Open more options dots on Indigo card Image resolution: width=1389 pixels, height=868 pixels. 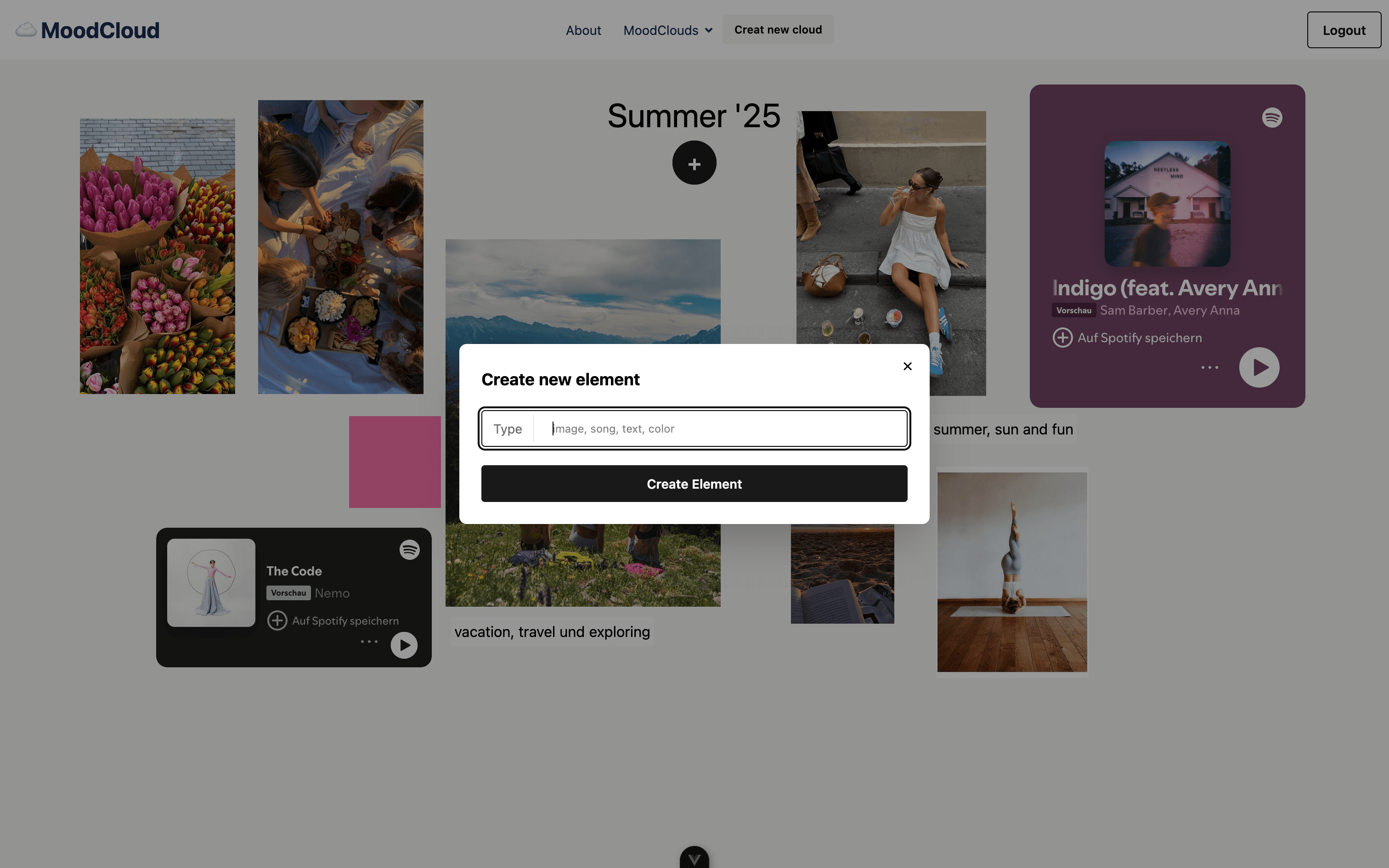[x=1210, y=367]
